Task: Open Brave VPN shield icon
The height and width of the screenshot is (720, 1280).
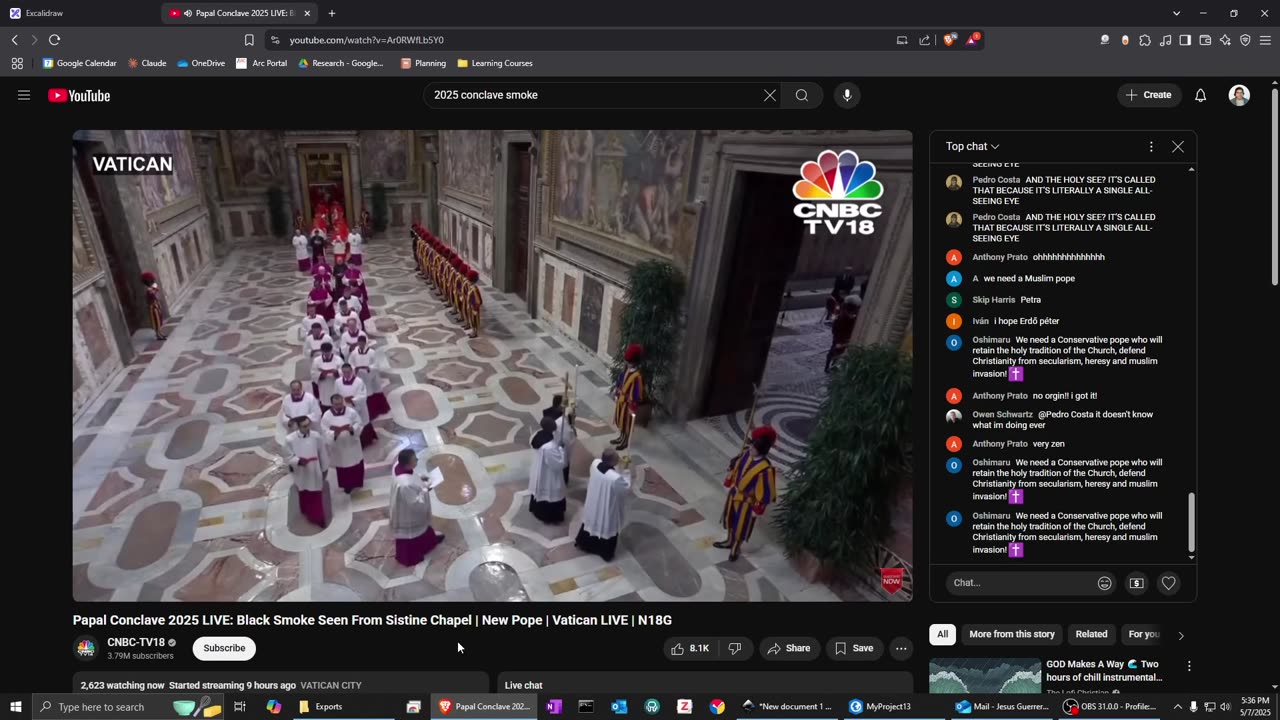Action: point(1245,40)
